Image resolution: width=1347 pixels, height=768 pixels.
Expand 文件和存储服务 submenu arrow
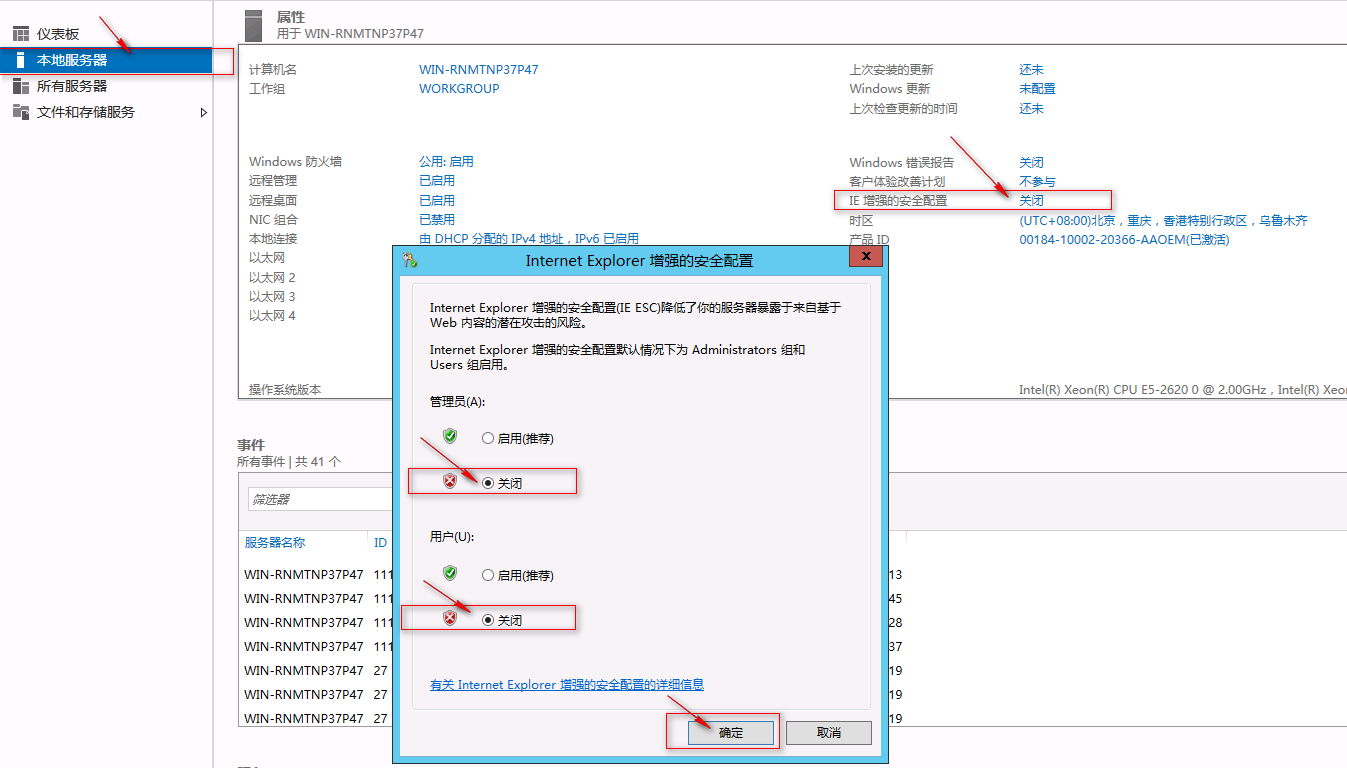pyautogui.click(x=204, y=112)
